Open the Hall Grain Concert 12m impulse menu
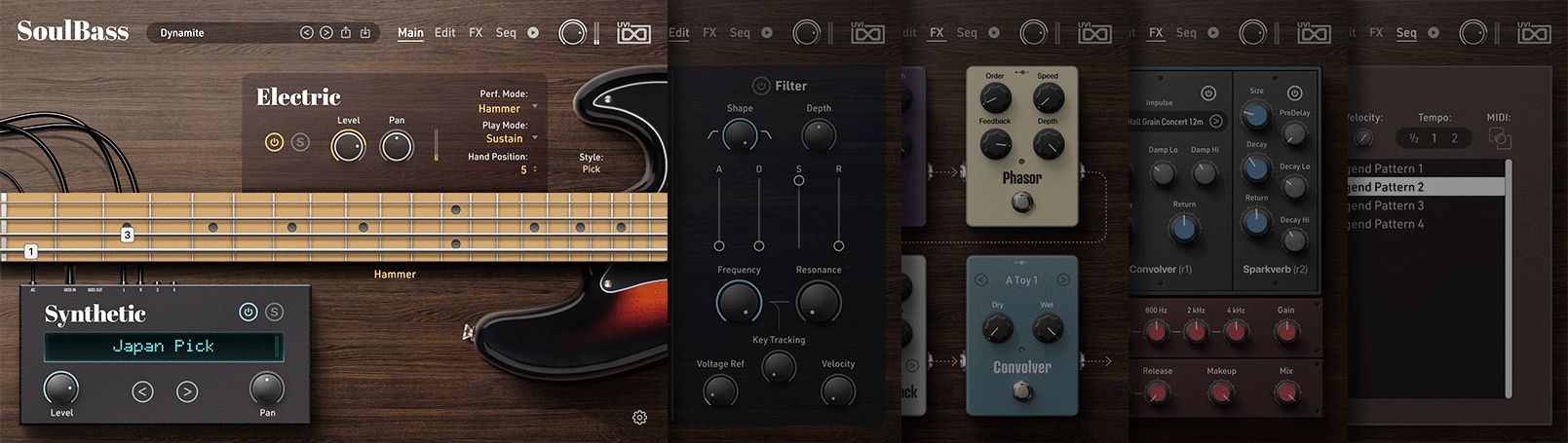This screenshot has height=443, width=1568. [1166, 122]
